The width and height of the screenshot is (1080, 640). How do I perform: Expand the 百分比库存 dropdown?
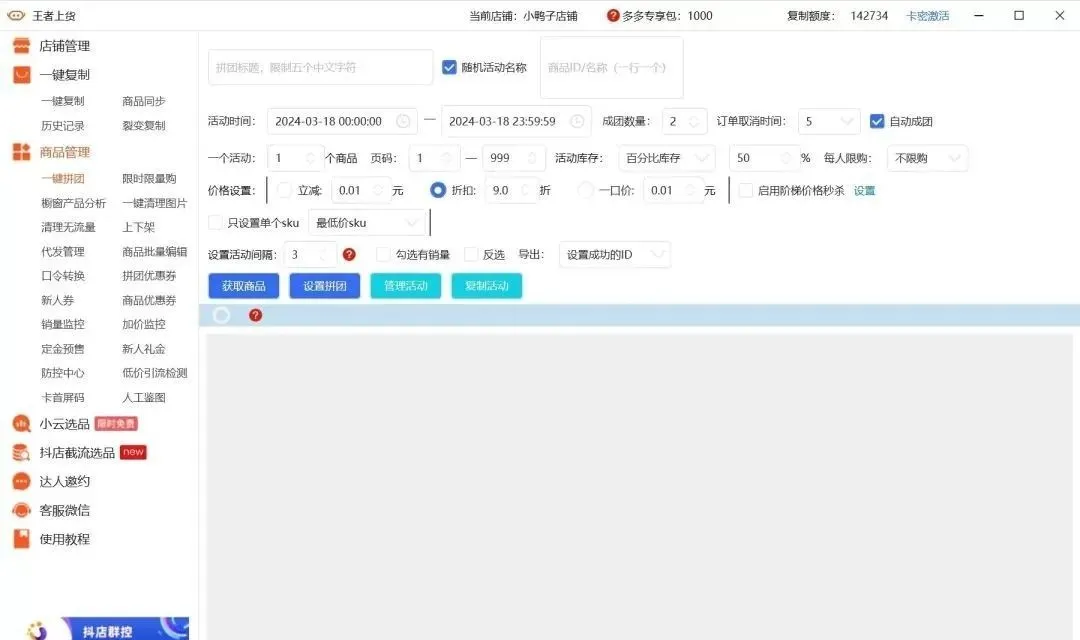tap(665, 158)
